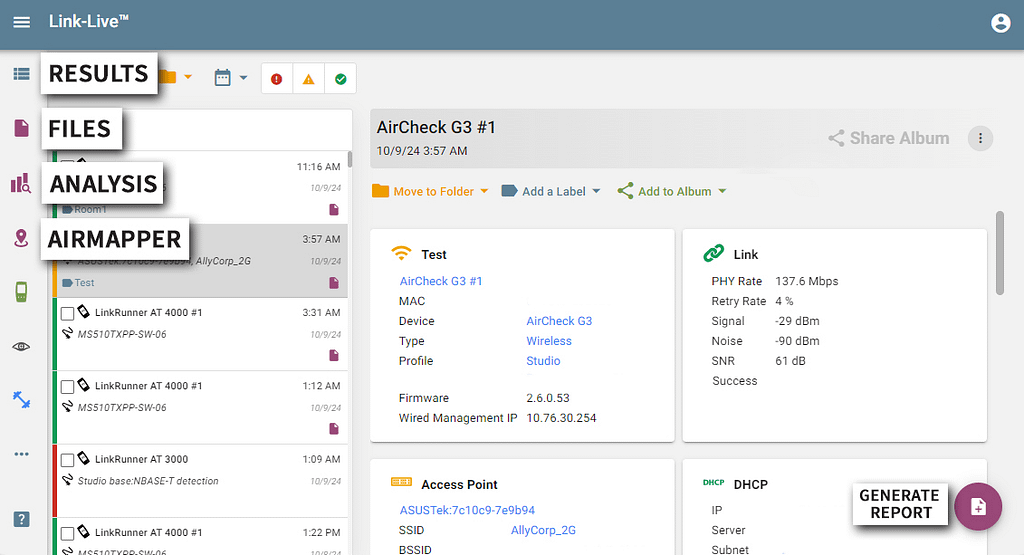
Task: Expand the Add a Label dropdown
Action: point(551,191)
